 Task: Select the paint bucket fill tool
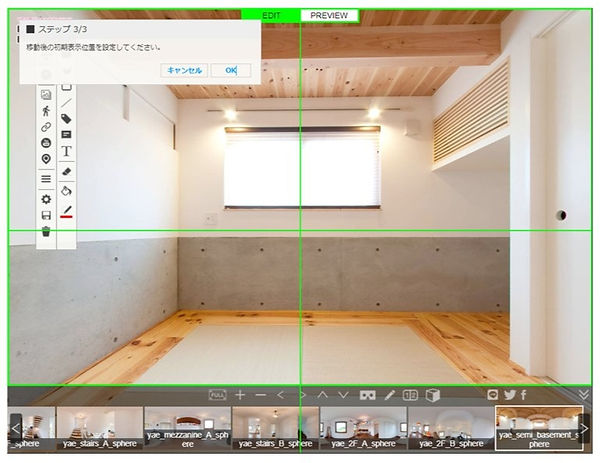67,190
